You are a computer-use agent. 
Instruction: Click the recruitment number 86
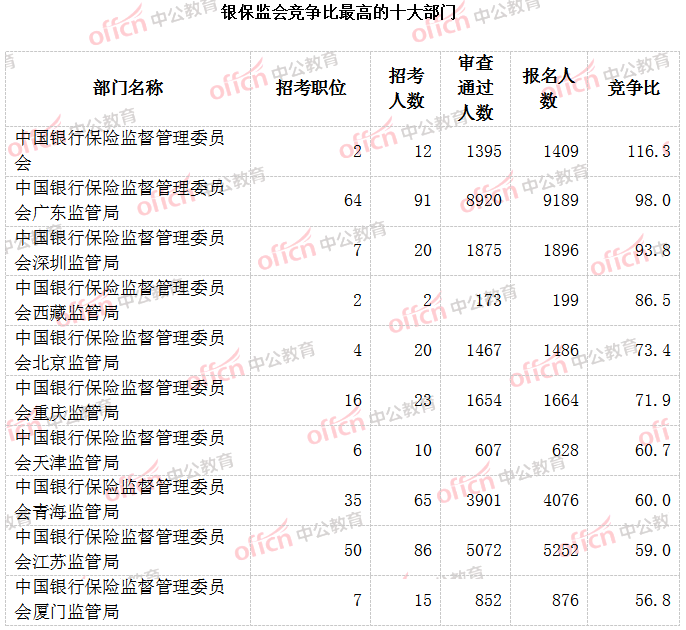[x=423, y=550]
